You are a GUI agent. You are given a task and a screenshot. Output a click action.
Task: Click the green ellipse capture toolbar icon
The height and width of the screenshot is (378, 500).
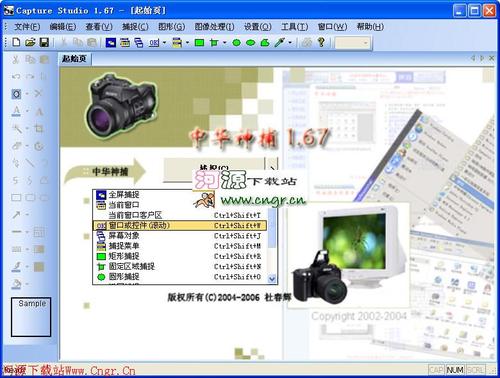(x=250, y=43)
